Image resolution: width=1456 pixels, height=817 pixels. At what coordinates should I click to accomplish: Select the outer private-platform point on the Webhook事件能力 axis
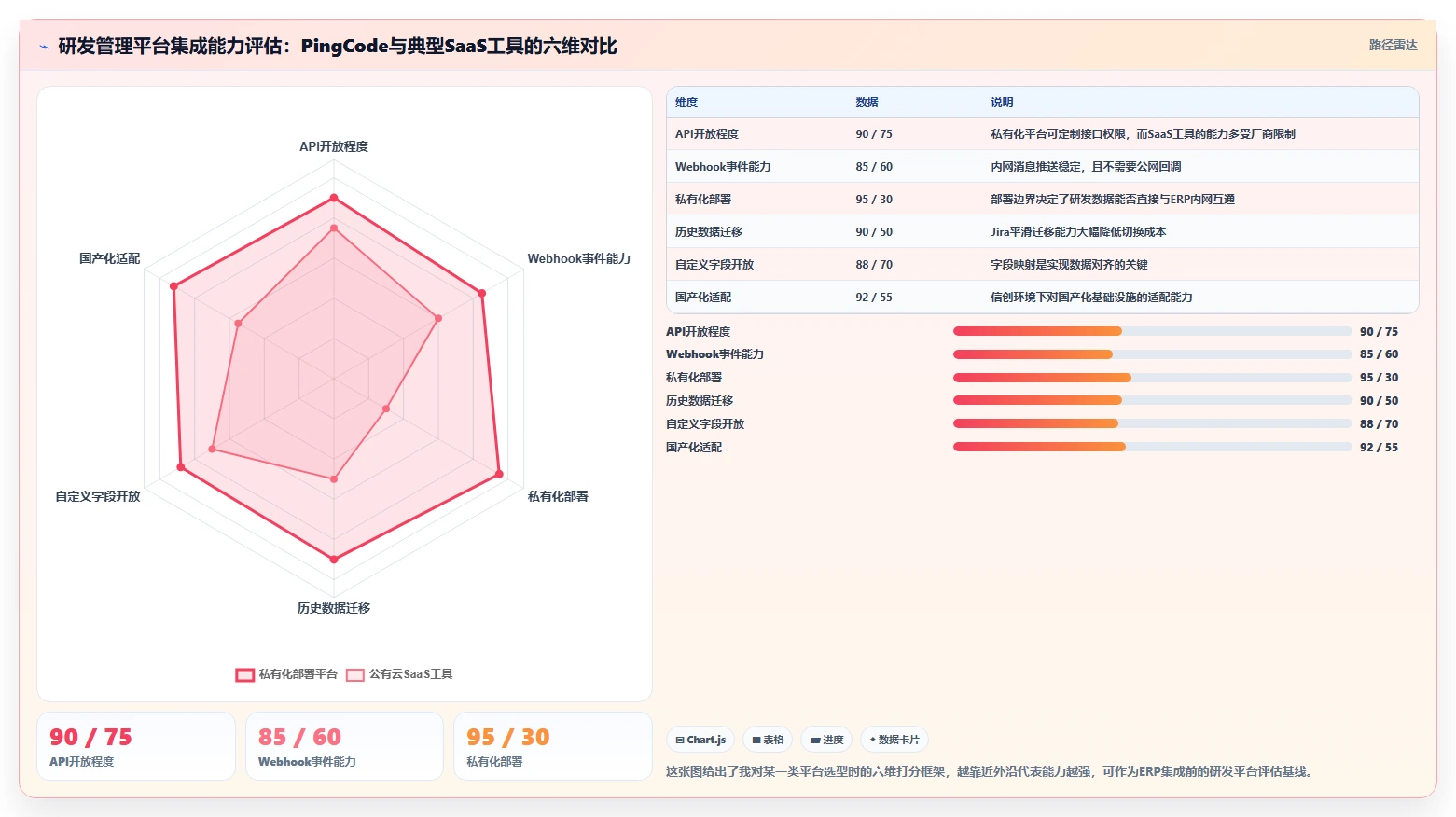pos(481,293)
